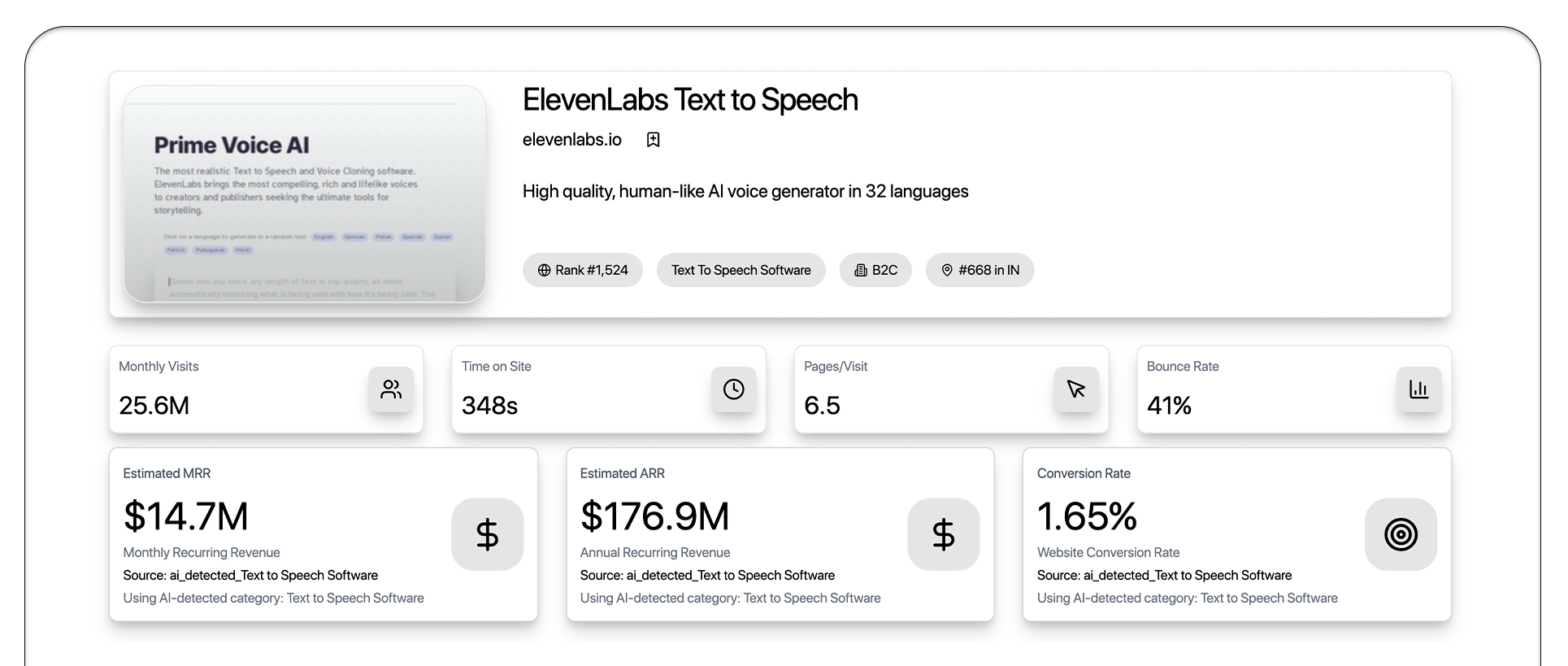The image size is (1568, 666).
Task: Click the cursor icon in Pages/Visit card
Action: click(1076, 390)
